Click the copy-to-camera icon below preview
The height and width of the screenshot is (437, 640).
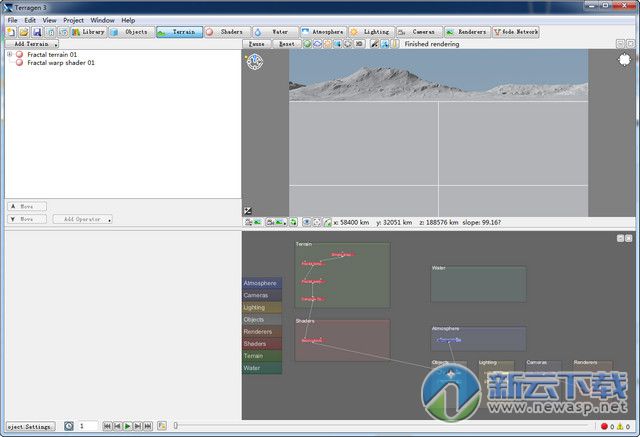click(x=253, y=222)
